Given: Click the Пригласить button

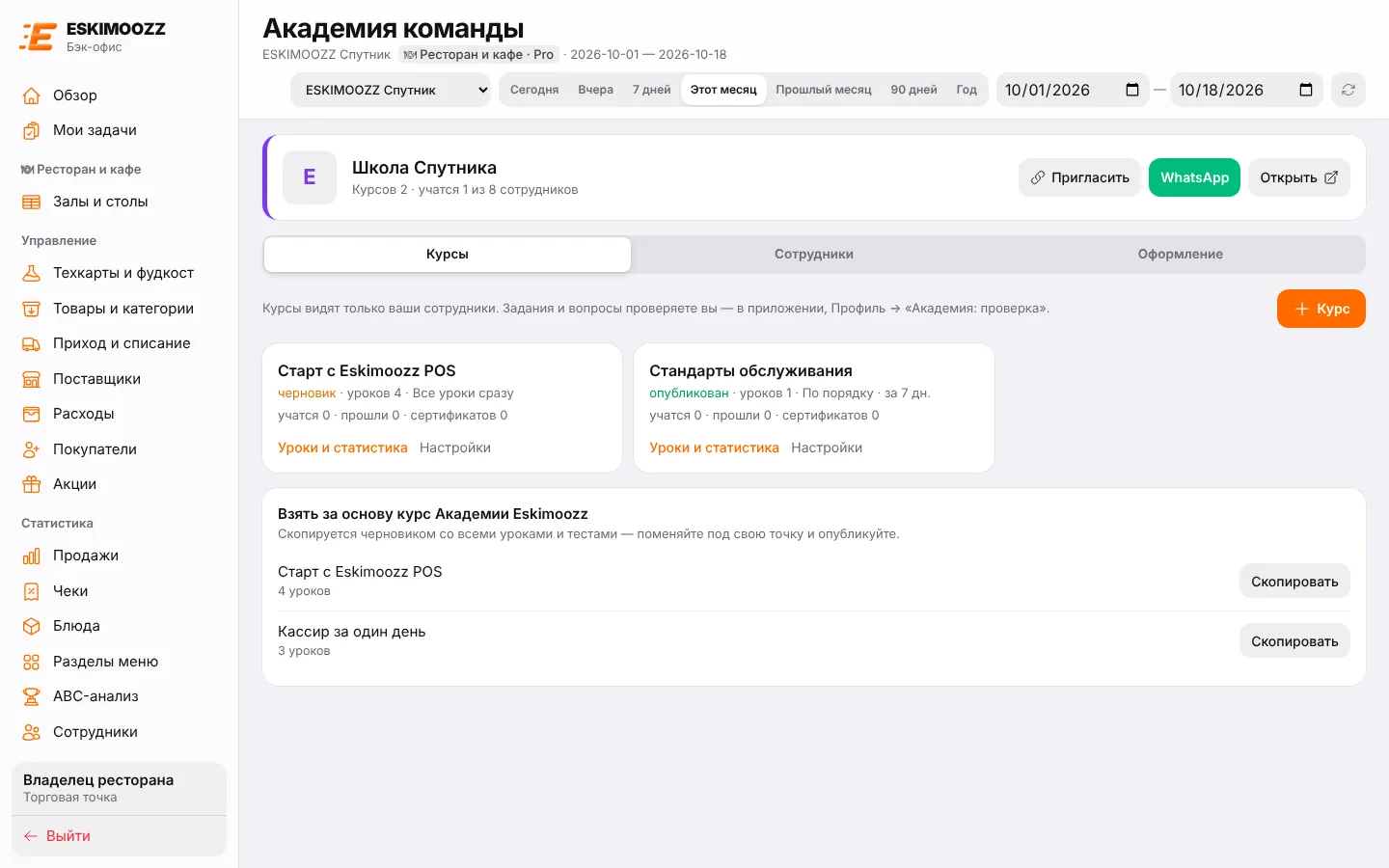Looking at the screenshot, I should pos(1079,177).
